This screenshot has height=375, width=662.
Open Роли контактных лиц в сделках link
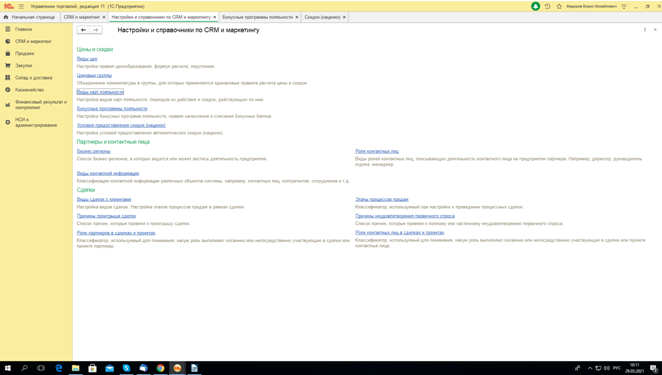pyautogui.click(x=399, y=232)
